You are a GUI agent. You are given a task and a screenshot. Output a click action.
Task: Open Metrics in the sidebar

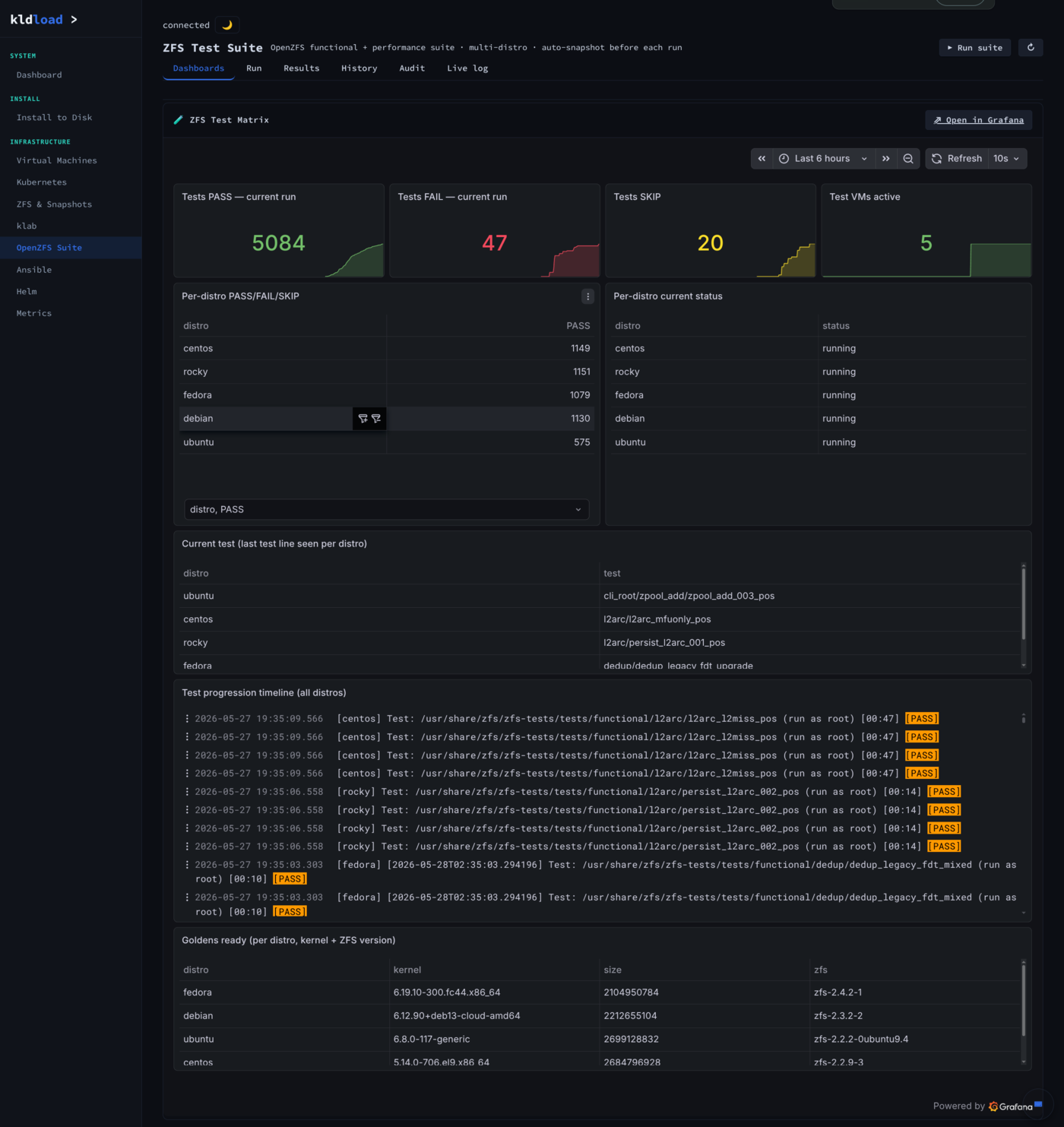tap(71, 313)
